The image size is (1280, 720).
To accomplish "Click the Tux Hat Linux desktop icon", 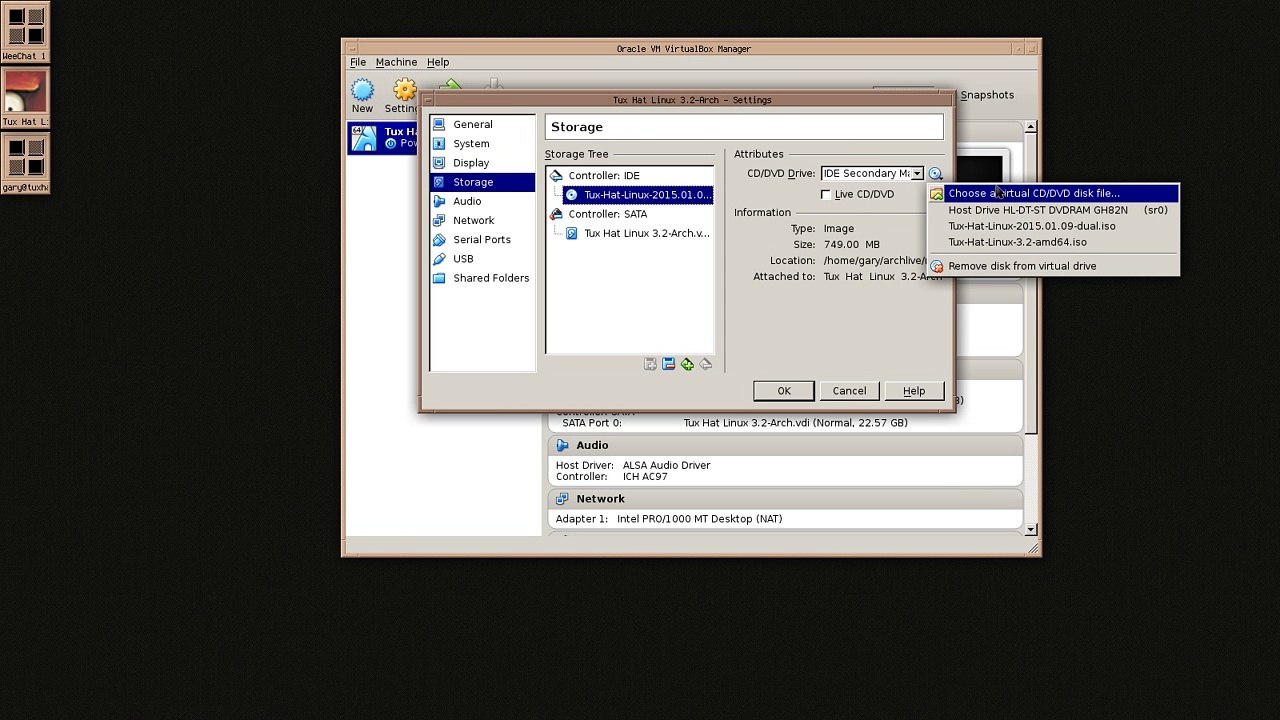I will [x=24, y=97].
